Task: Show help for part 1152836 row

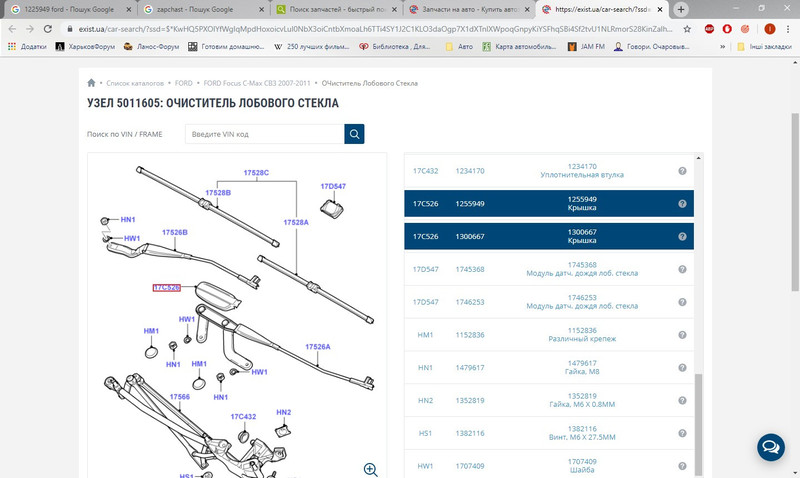Action: (x=682, y=335)
